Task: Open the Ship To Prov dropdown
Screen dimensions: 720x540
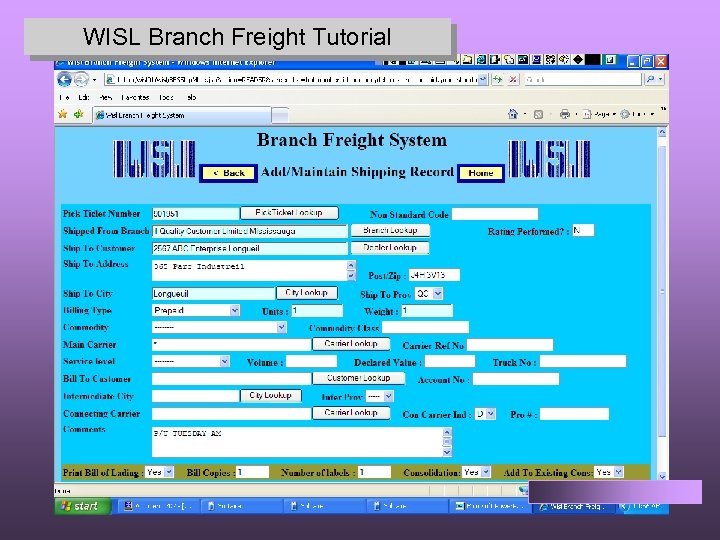Action: (x=428, y=294)
